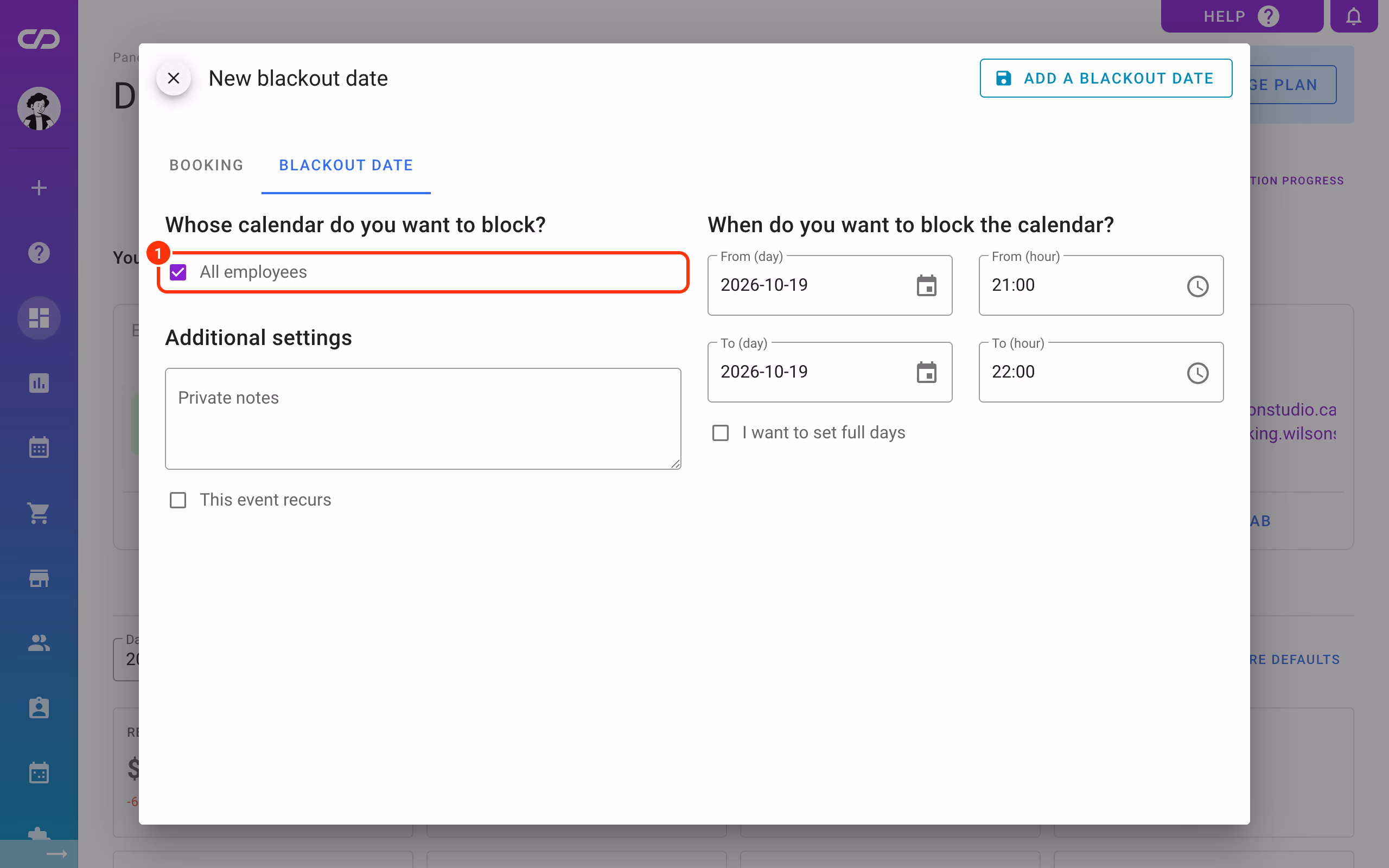Edit the From (day) date field
This screenshot has height=868, width=1389.
(830, 285)
